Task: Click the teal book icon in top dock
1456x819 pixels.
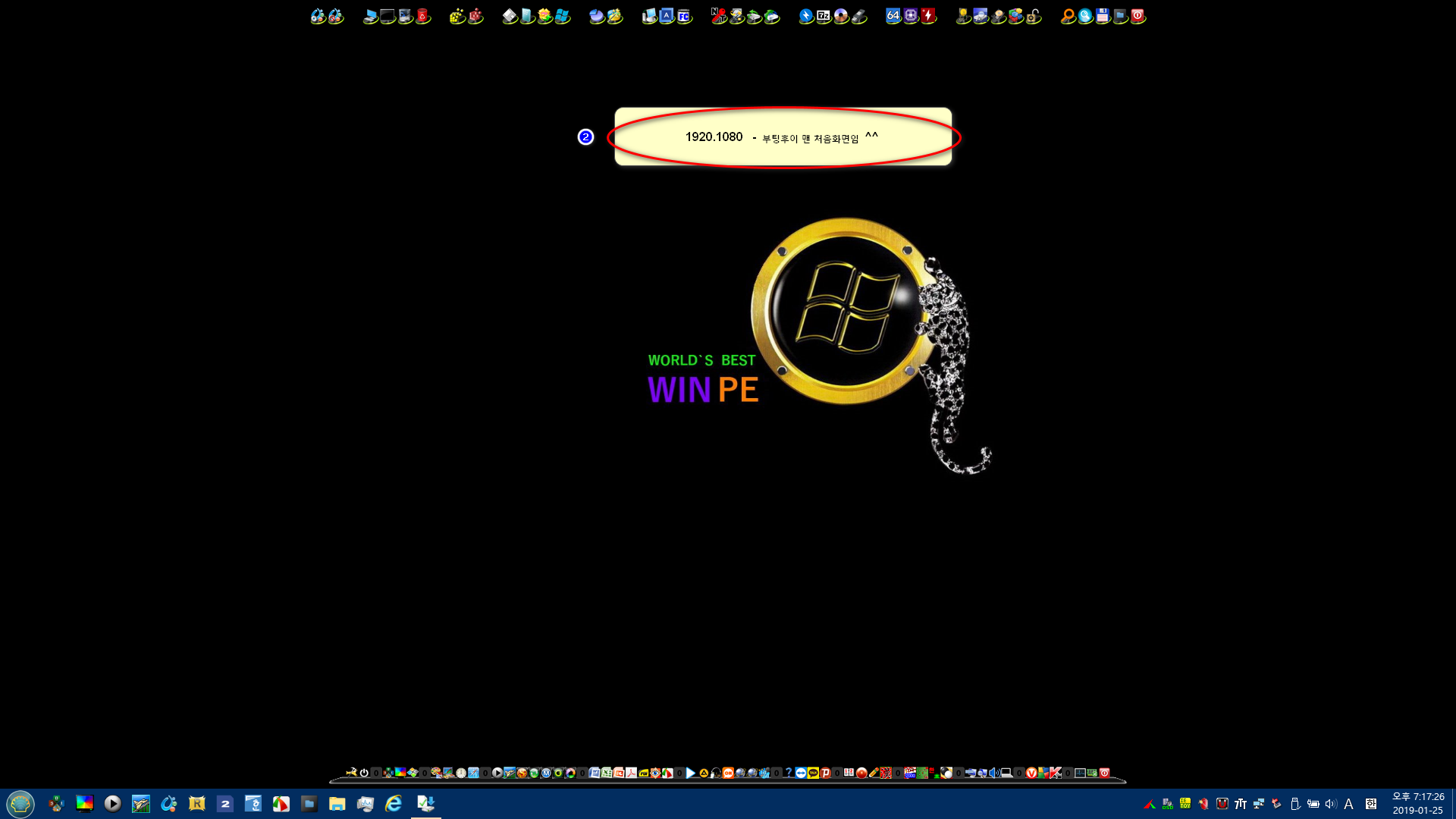Action: (x=527, y=16)
